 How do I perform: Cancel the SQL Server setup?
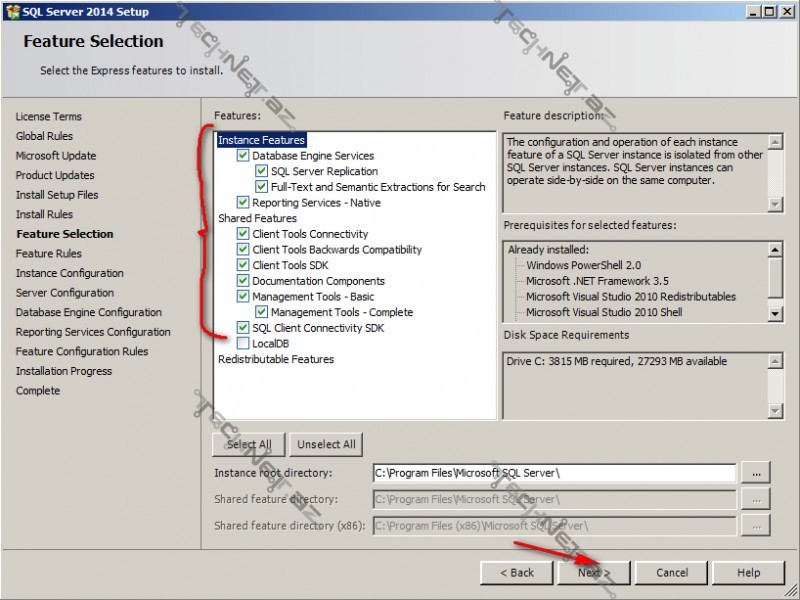[672, 573]
